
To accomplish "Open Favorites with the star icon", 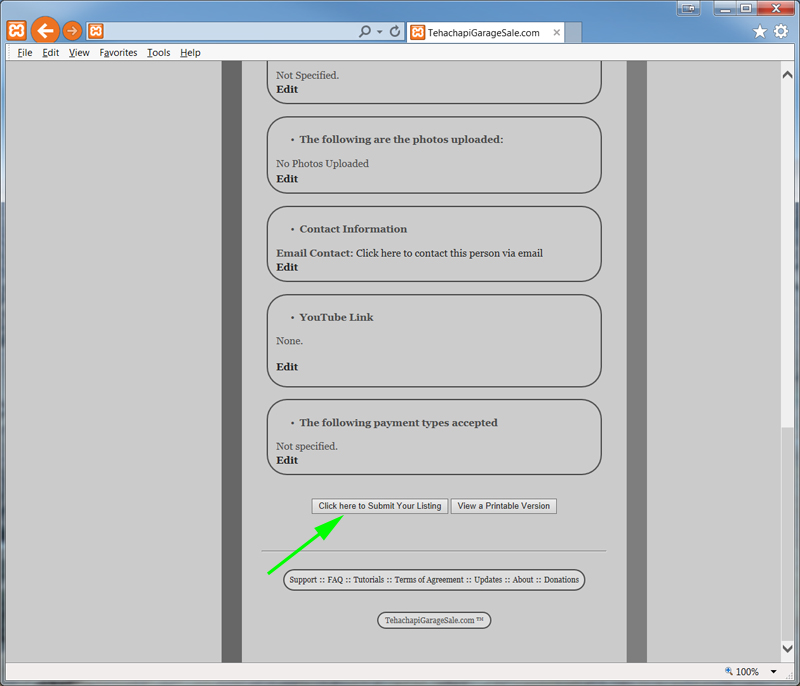I will (760, 32).
